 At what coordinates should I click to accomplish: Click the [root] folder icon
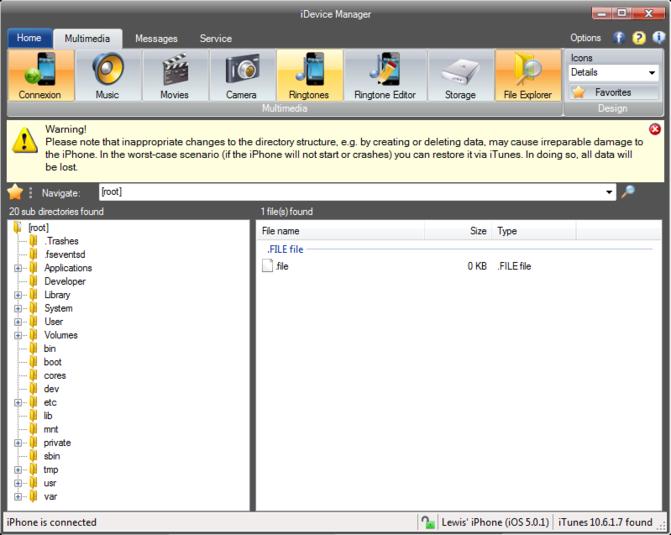pyautogui.click(x=18, y=227)
